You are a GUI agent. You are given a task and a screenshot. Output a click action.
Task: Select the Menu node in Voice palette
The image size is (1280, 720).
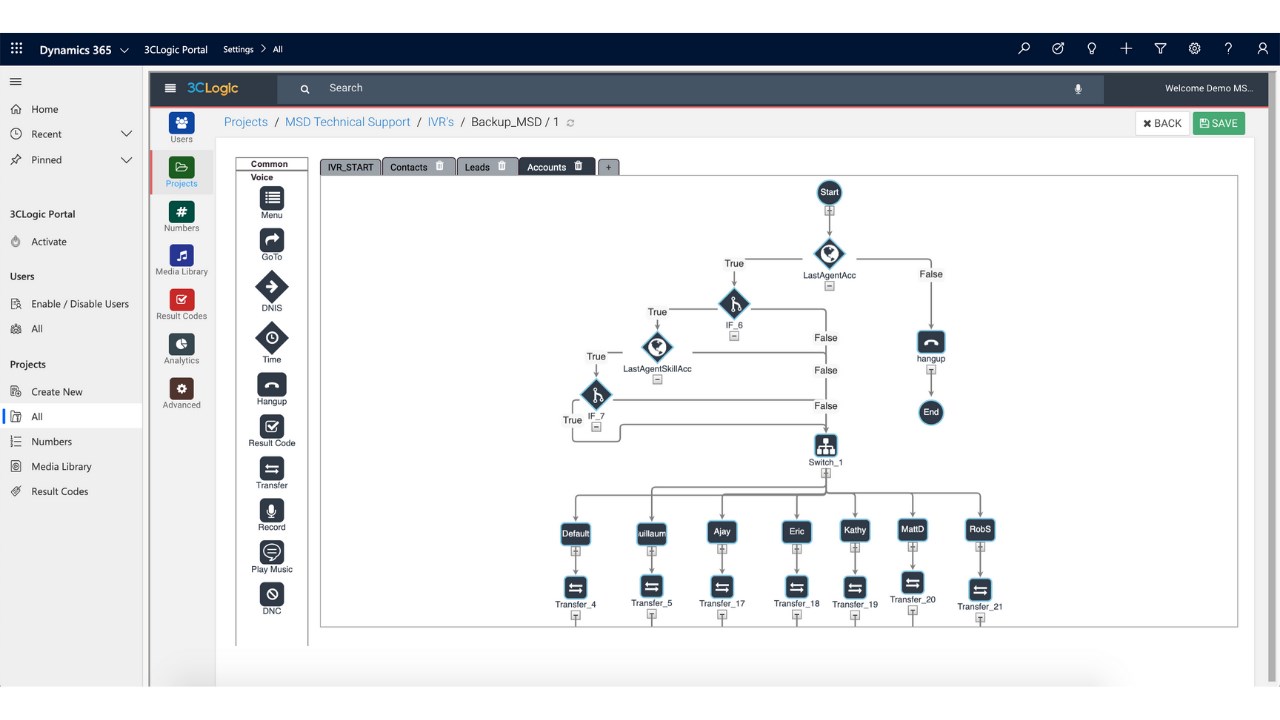tap(271, 198)
